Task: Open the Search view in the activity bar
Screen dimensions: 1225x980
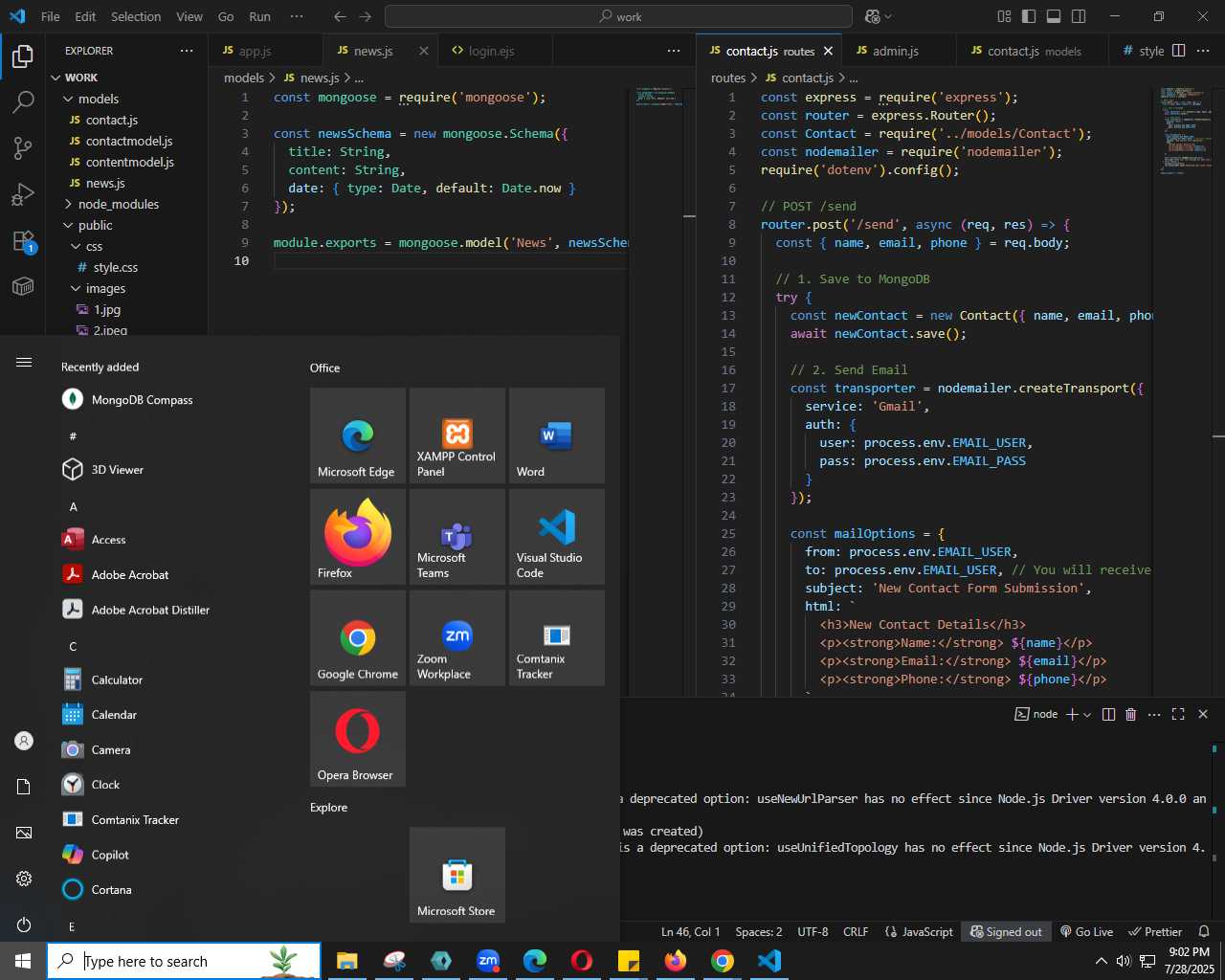Action: (x=23, y=101)
